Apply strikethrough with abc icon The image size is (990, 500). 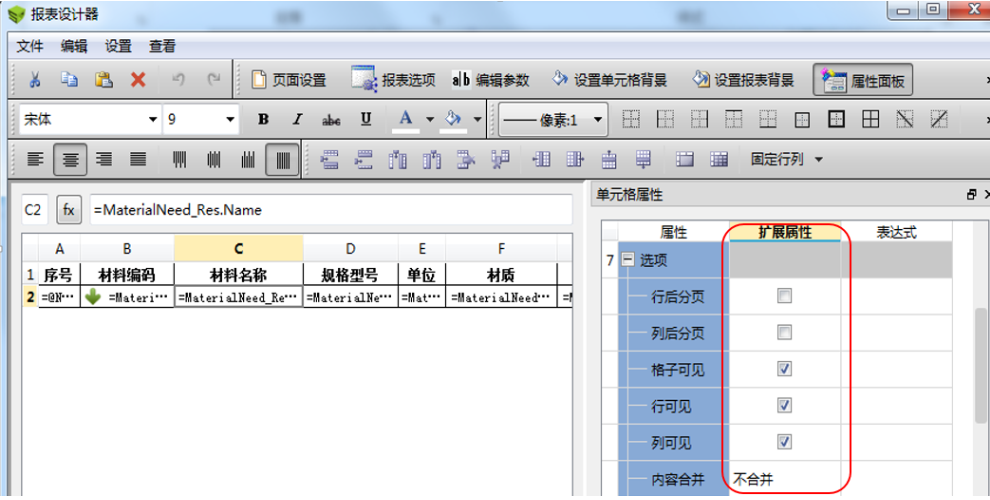pyautogui.click(x=331, y=119)
